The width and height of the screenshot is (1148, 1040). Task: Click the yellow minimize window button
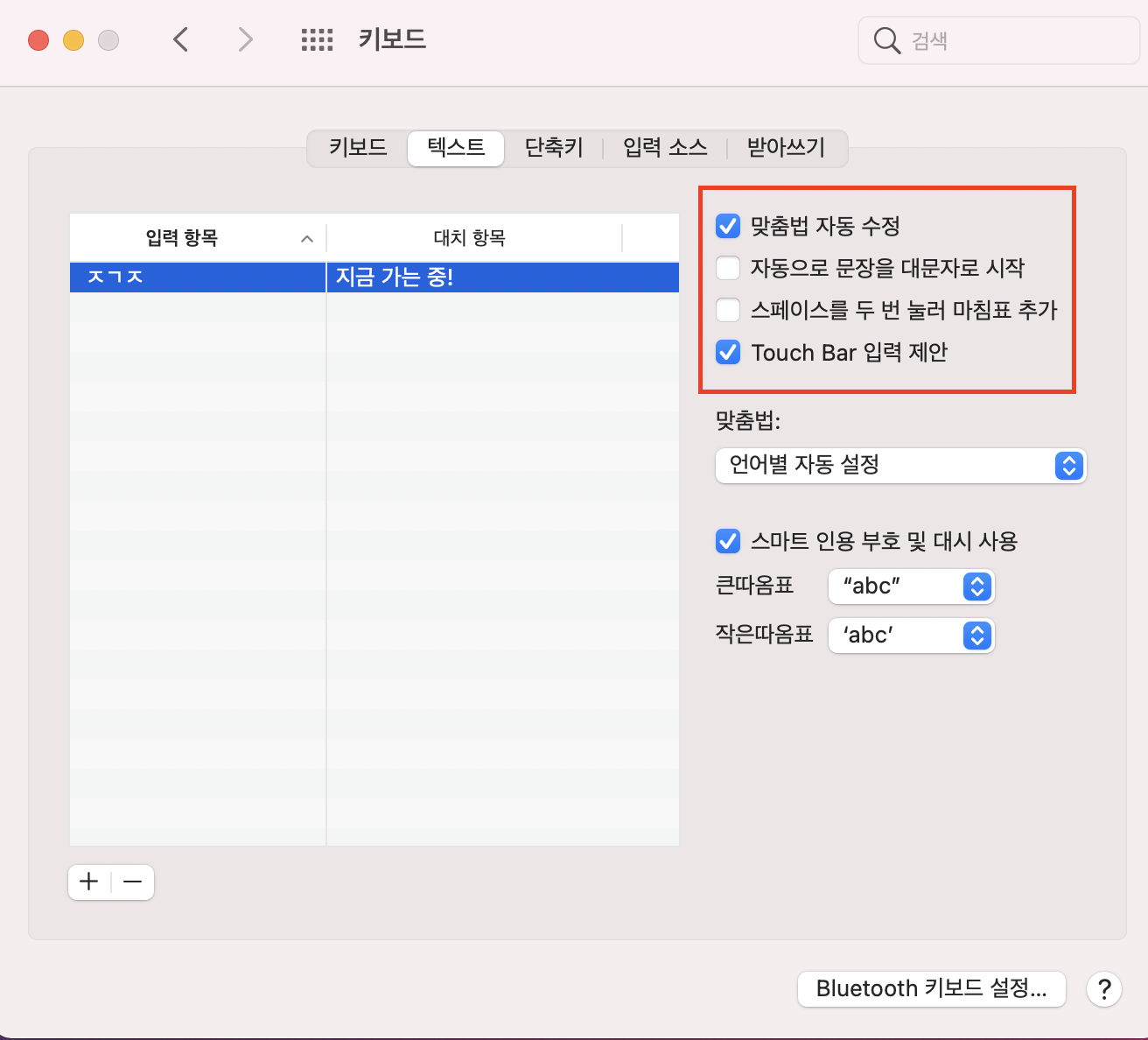point(73,40)
